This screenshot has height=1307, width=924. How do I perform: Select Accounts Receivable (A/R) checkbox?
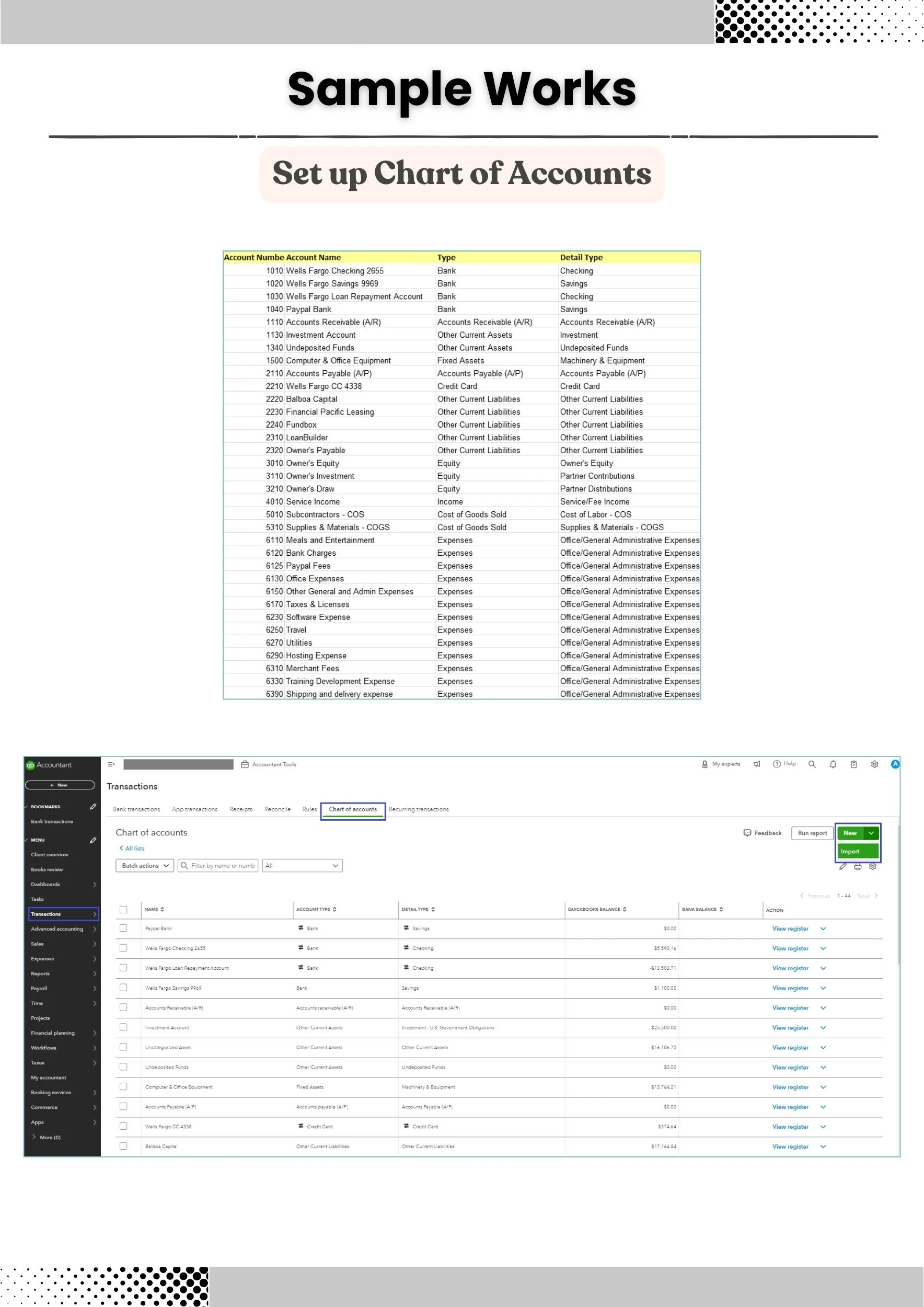click(123, 1007)
